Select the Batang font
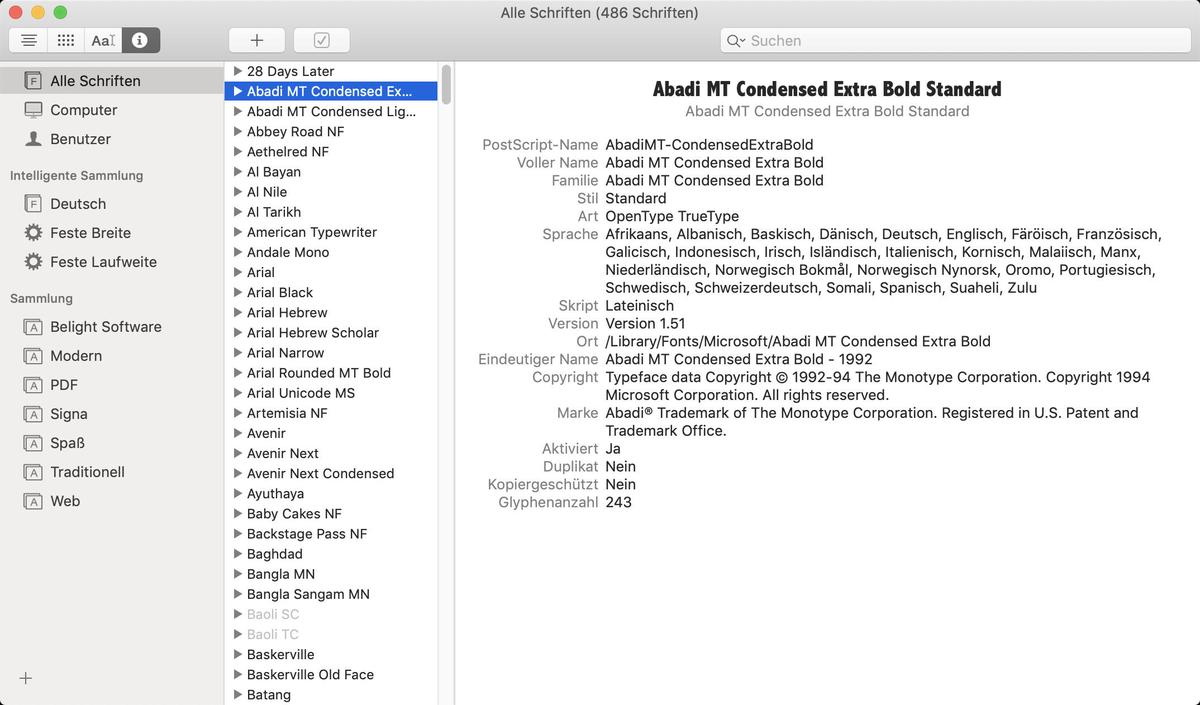The image size is (1200, 705). (331, 694)
